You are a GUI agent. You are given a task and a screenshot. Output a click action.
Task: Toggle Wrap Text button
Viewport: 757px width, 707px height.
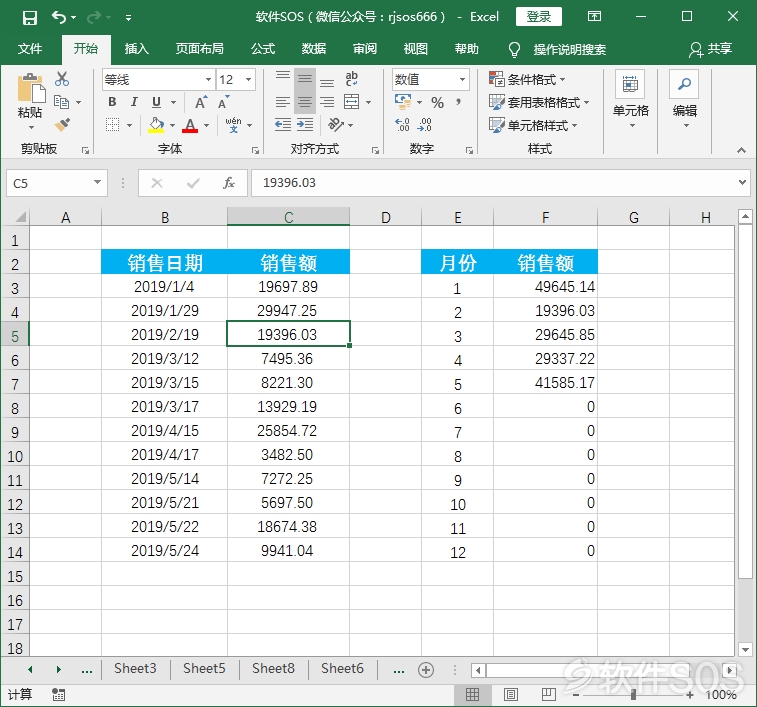pyautogui.click(x=351, y=79)
